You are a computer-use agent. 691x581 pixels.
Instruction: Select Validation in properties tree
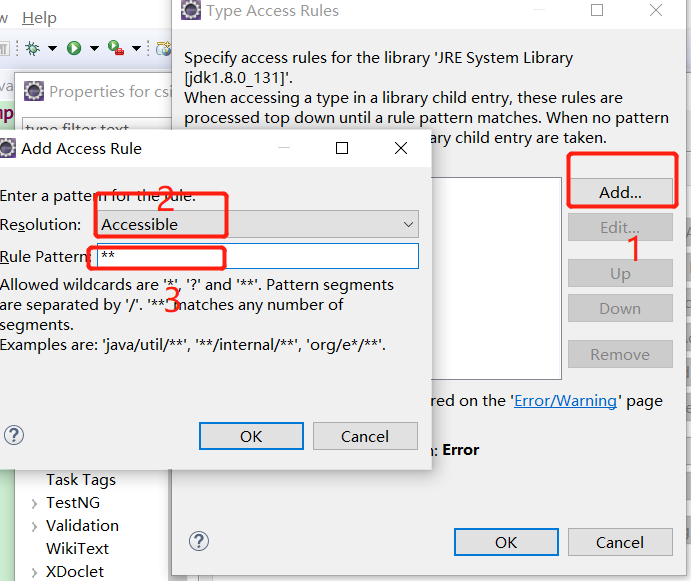click(x=82, y=525)
